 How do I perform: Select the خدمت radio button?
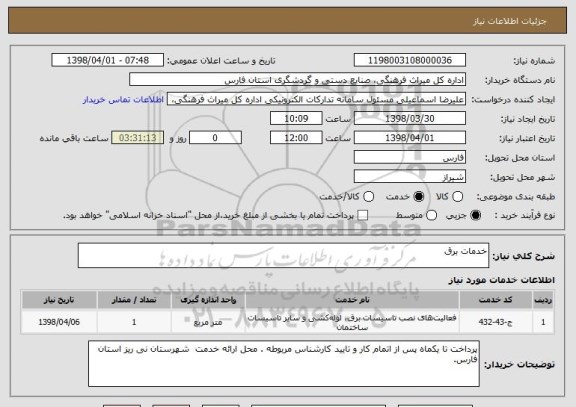pyautogui.click(x=419, y=197)
